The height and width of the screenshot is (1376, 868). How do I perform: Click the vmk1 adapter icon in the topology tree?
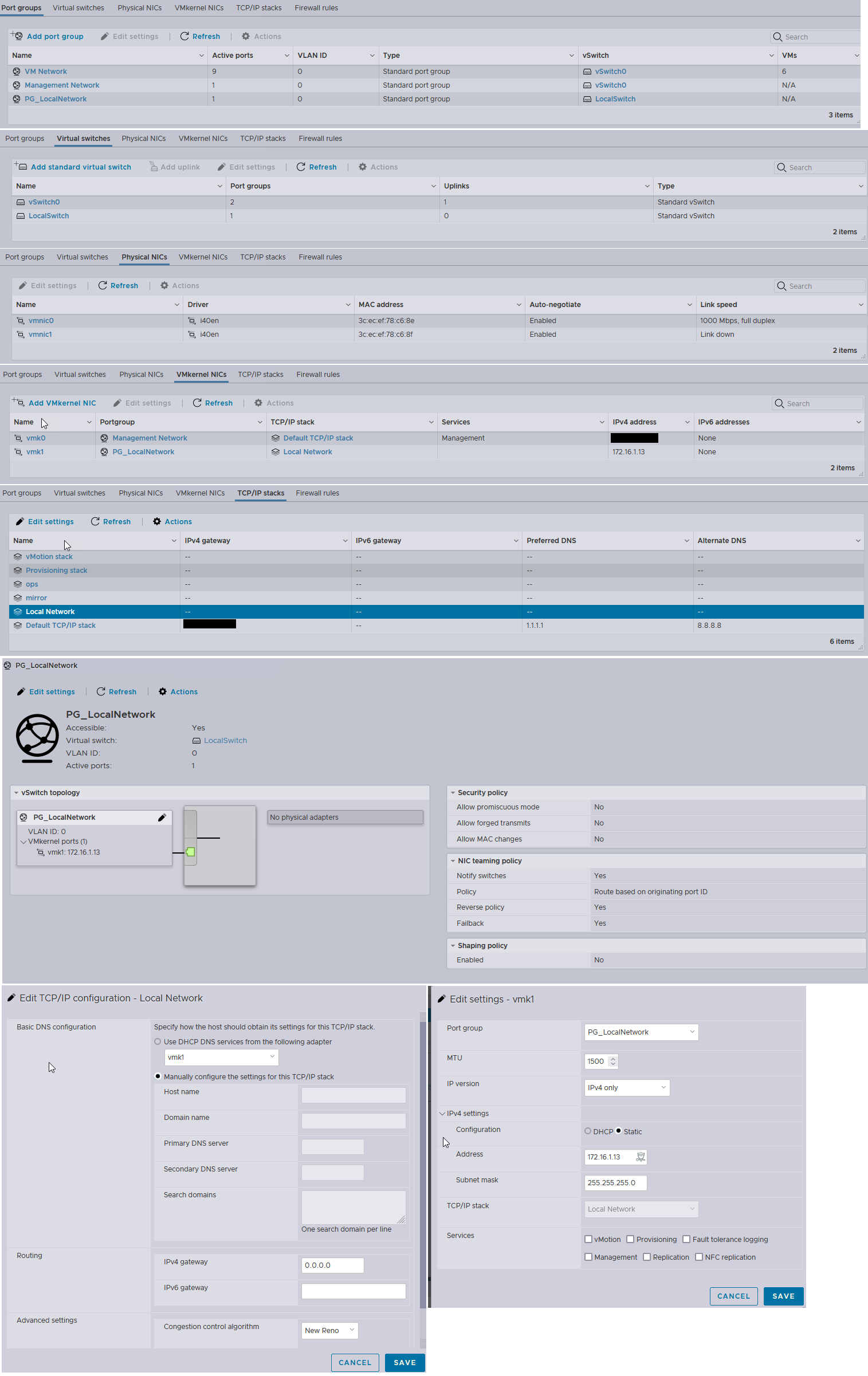41,852
